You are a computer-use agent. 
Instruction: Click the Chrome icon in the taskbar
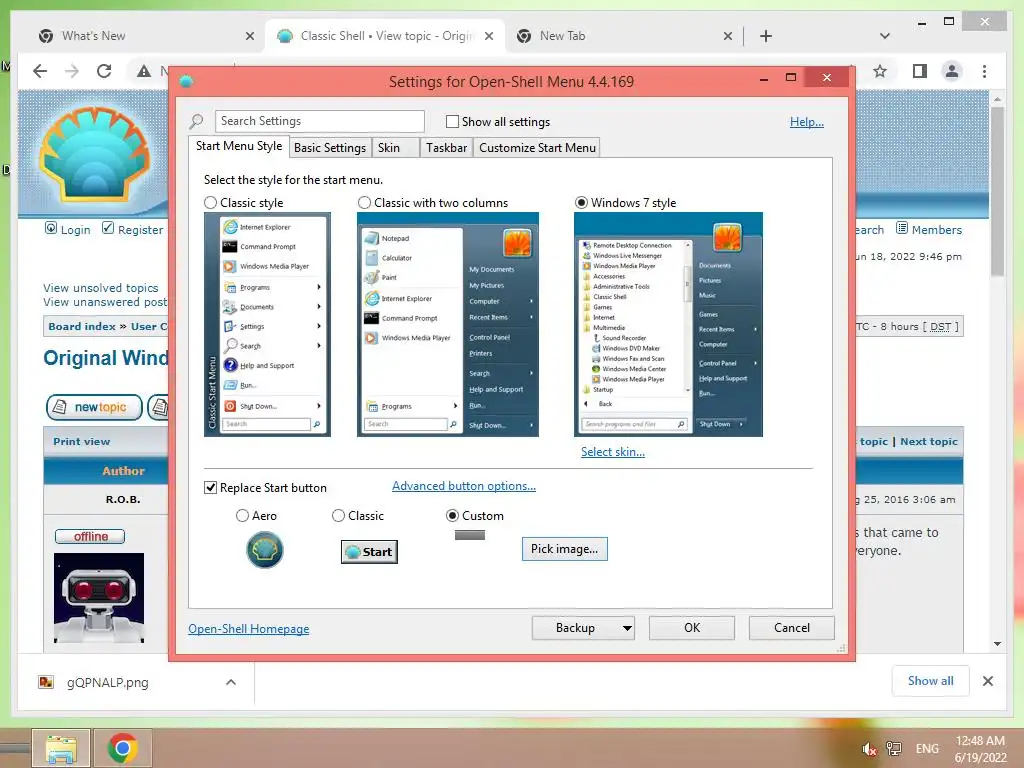(x=123, y=748)
